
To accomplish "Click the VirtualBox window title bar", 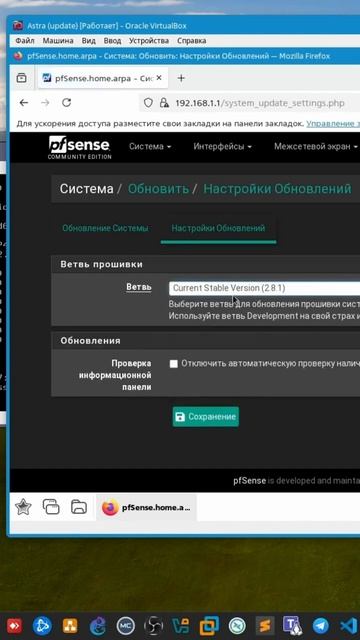I will (184, 26).
